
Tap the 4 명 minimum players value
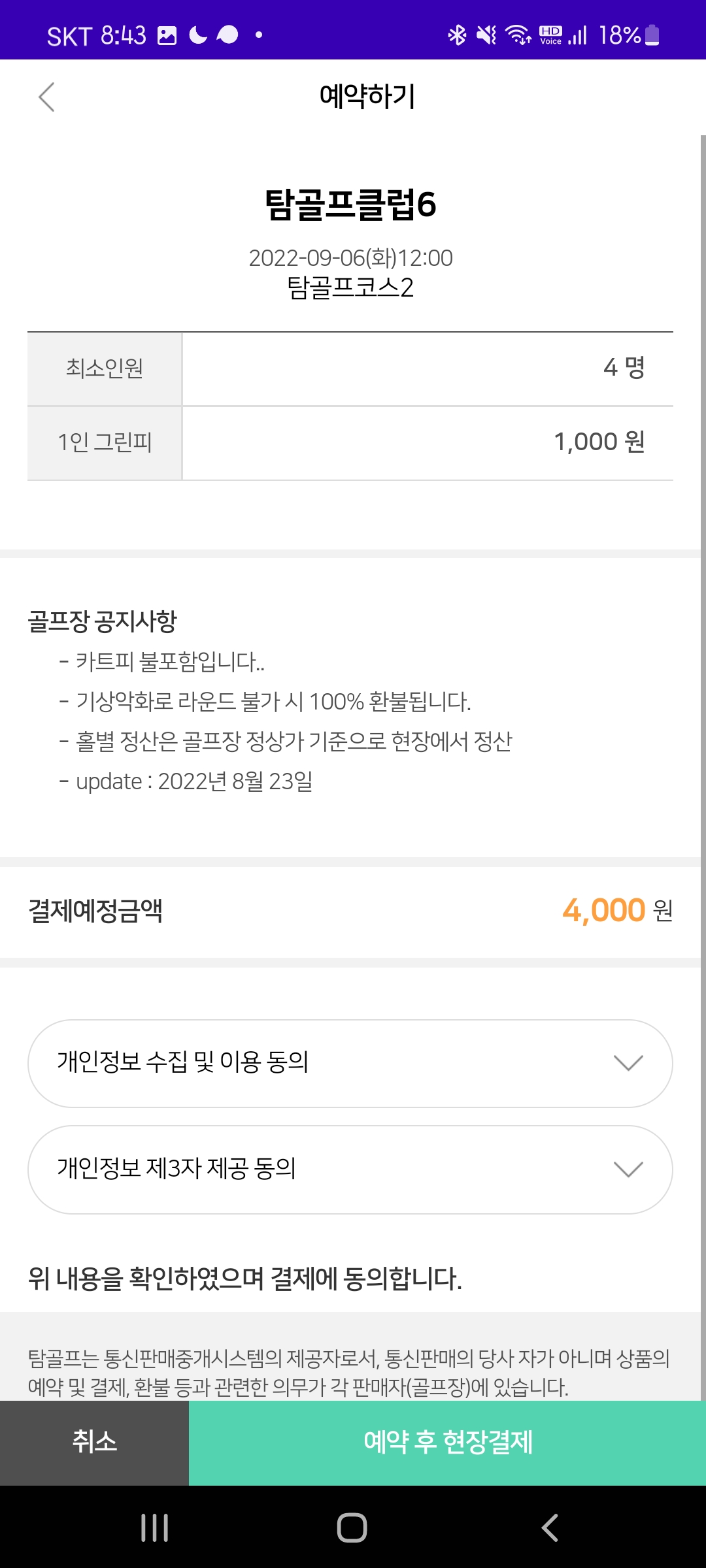point(624,368)
